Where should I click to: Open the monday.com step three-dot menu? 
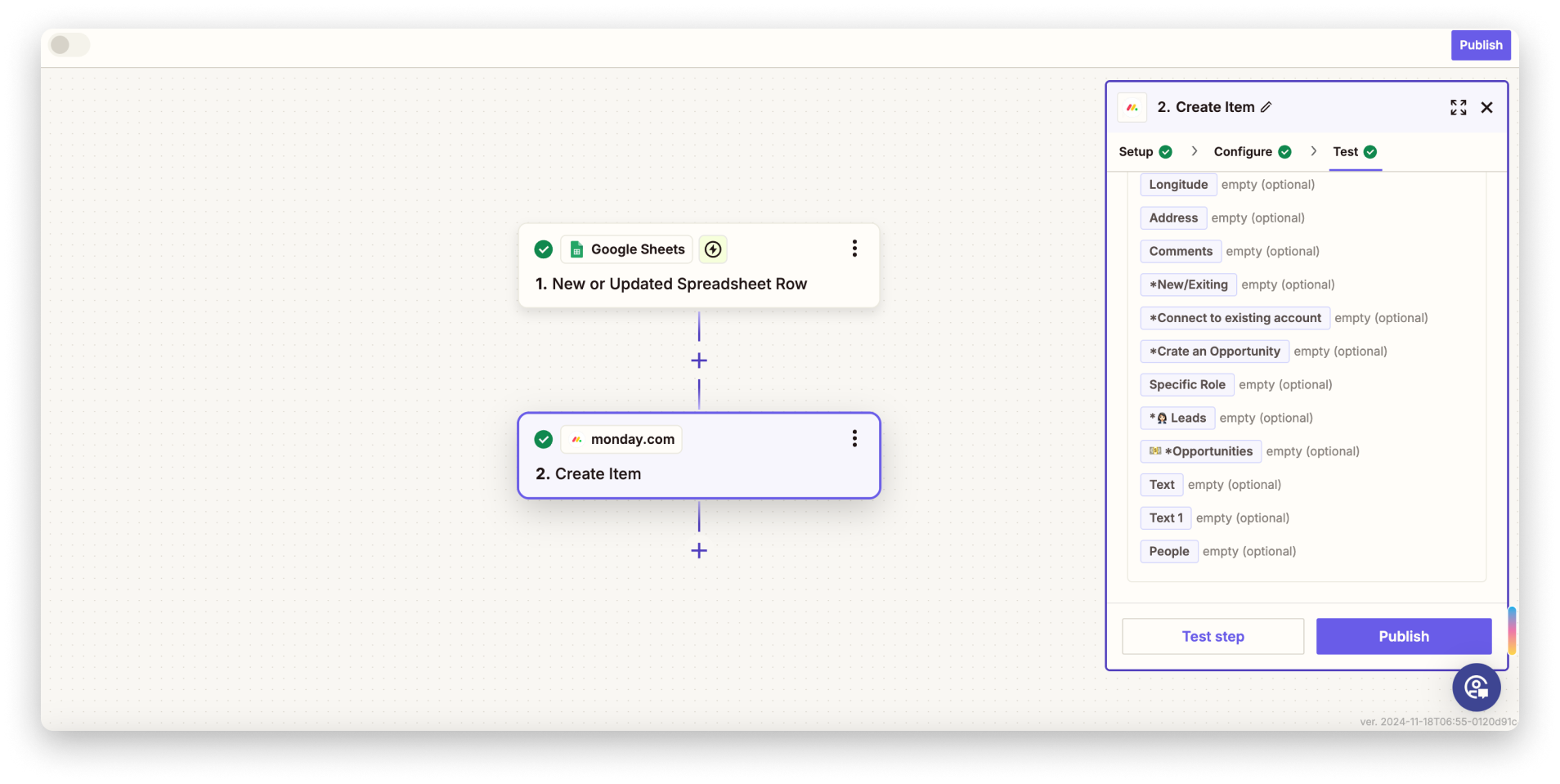tap(854, 439)
